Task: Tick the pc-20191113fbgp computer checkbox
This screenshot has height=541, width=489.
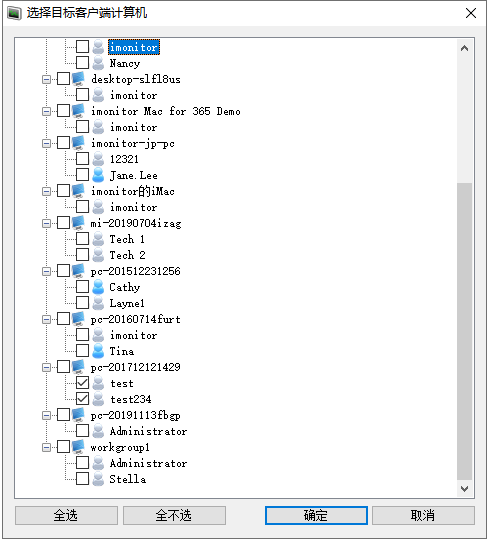Action: click(63, 415)
